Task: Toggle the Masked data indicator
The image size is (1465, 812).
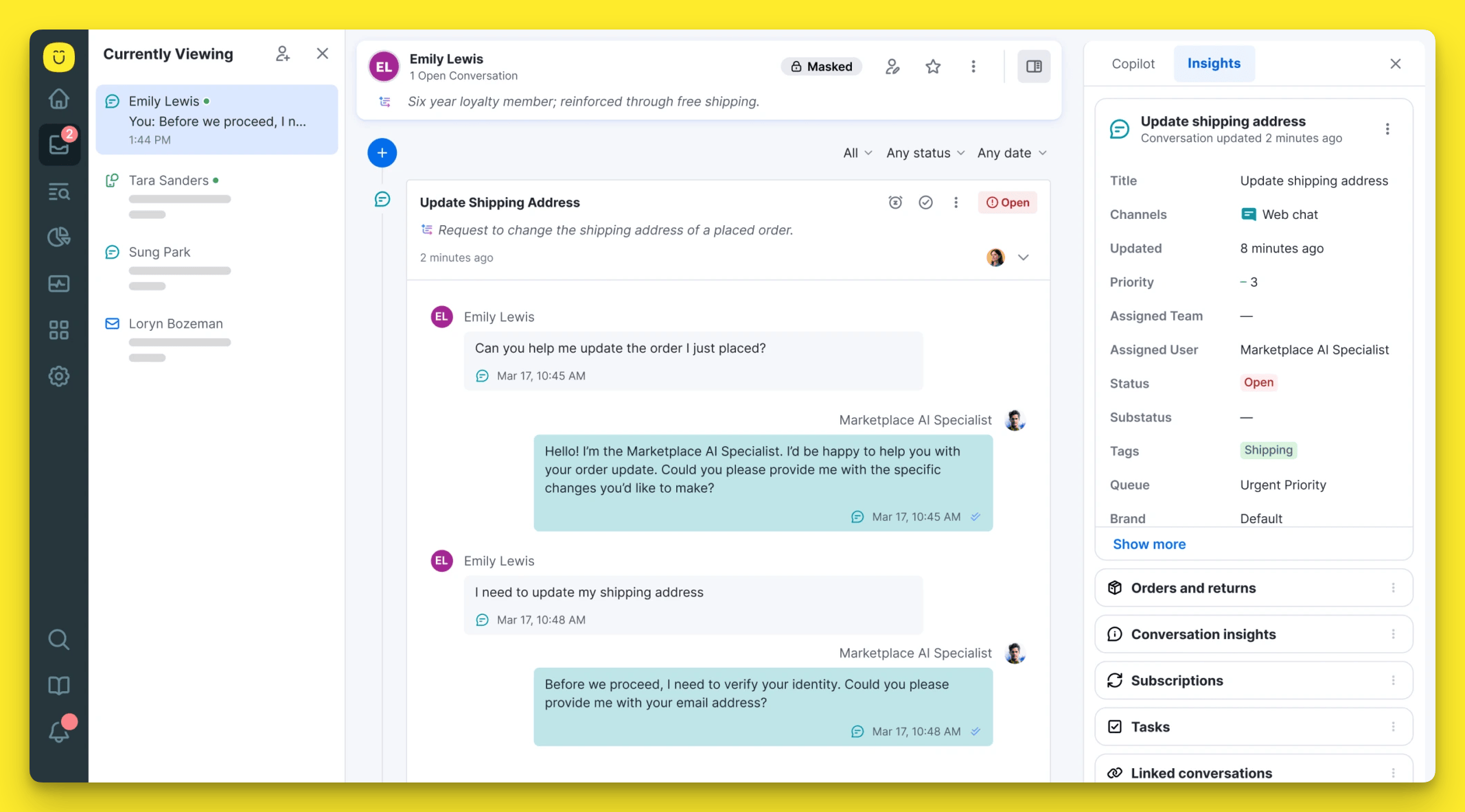Action: (821, 66)
